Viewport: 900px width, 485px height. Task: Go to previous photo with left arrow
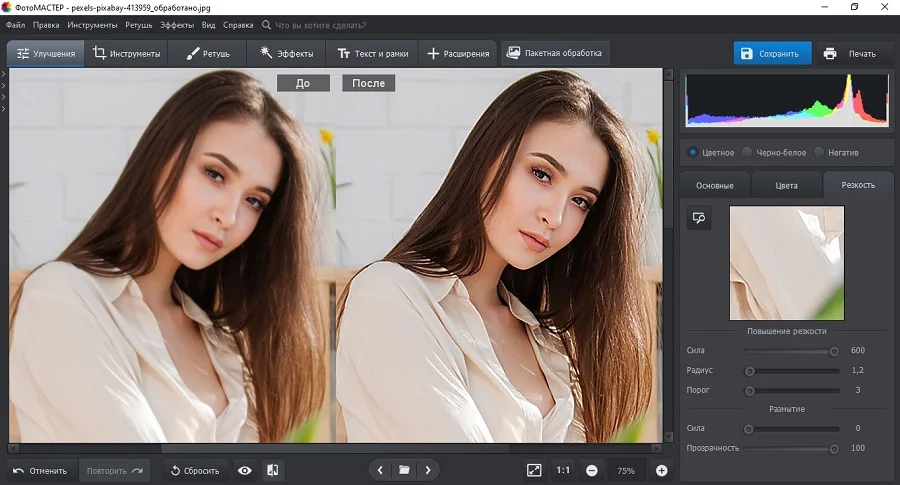[x=380, y=470]
